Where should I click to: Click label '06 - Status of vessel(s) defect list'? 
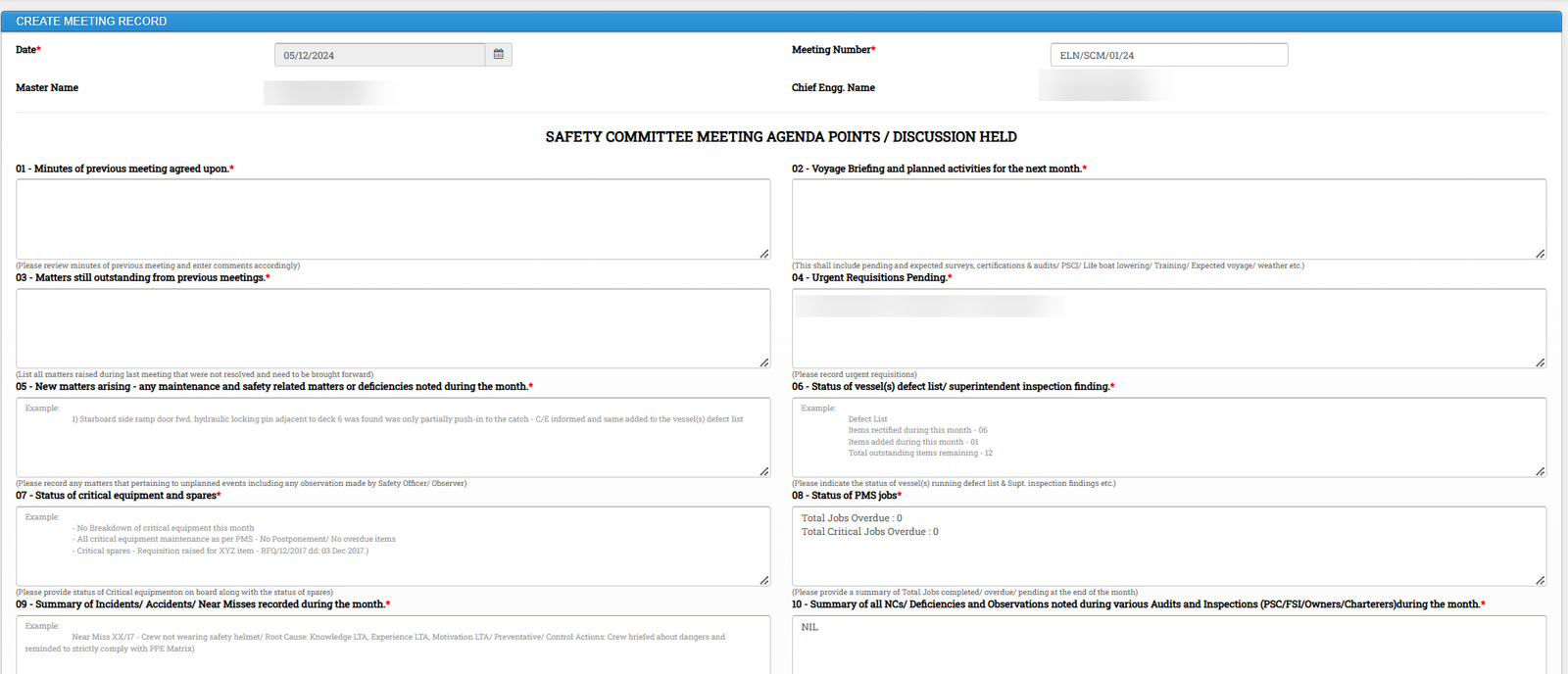pos(953,386)
